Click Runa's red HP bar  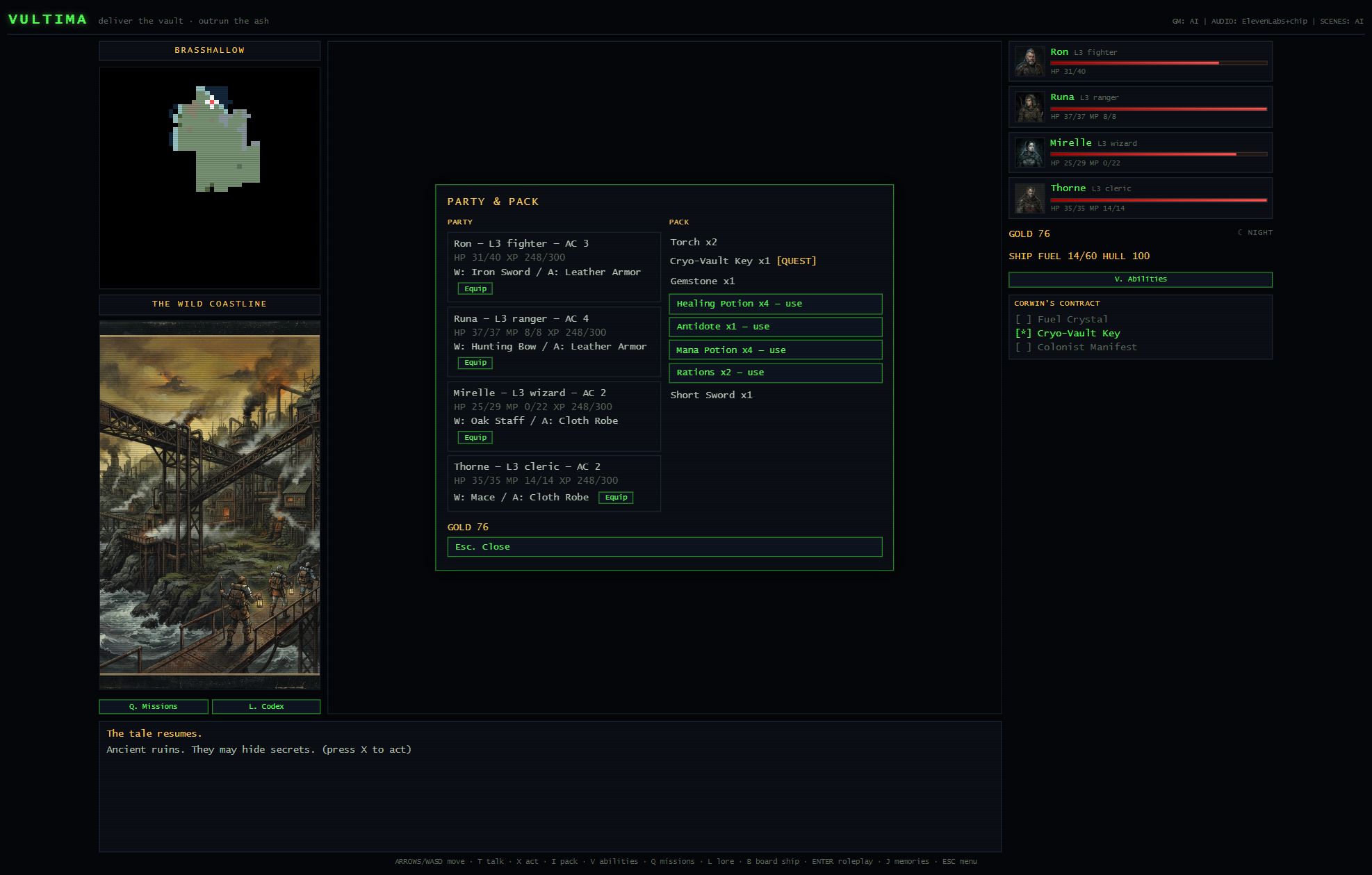pyautogui.click(x=1159, y=109)
